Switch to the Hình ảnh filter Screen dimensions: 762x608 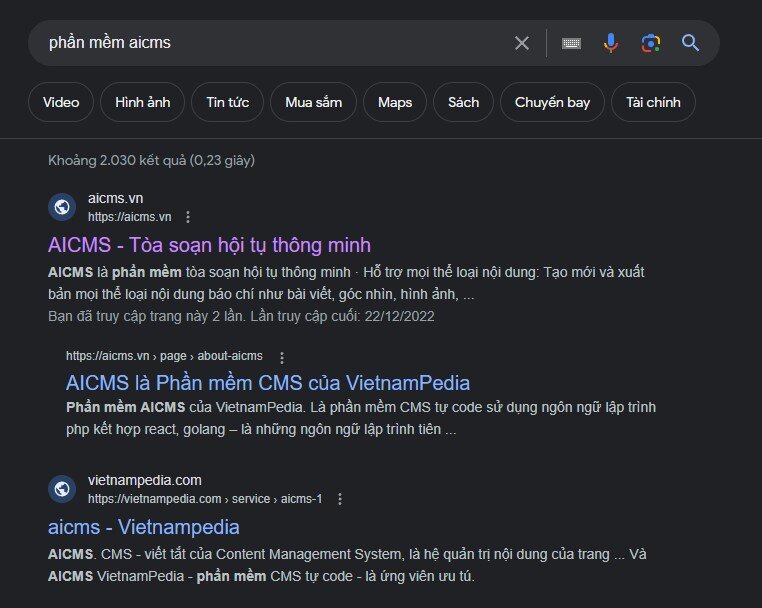click(x=142, y=102)
